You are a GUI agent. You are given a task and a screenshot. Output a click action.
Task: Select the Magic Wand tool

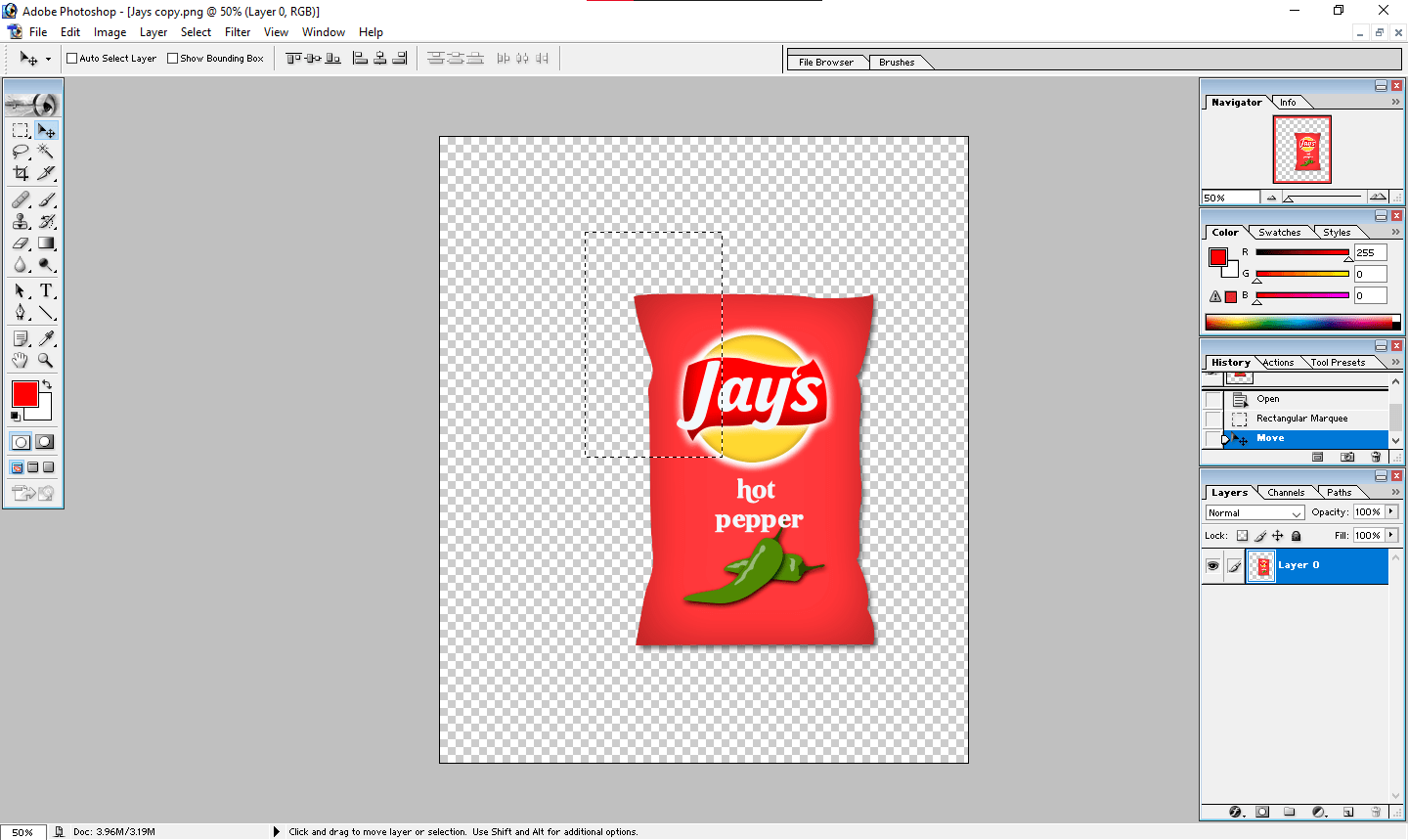coord(46,152)
